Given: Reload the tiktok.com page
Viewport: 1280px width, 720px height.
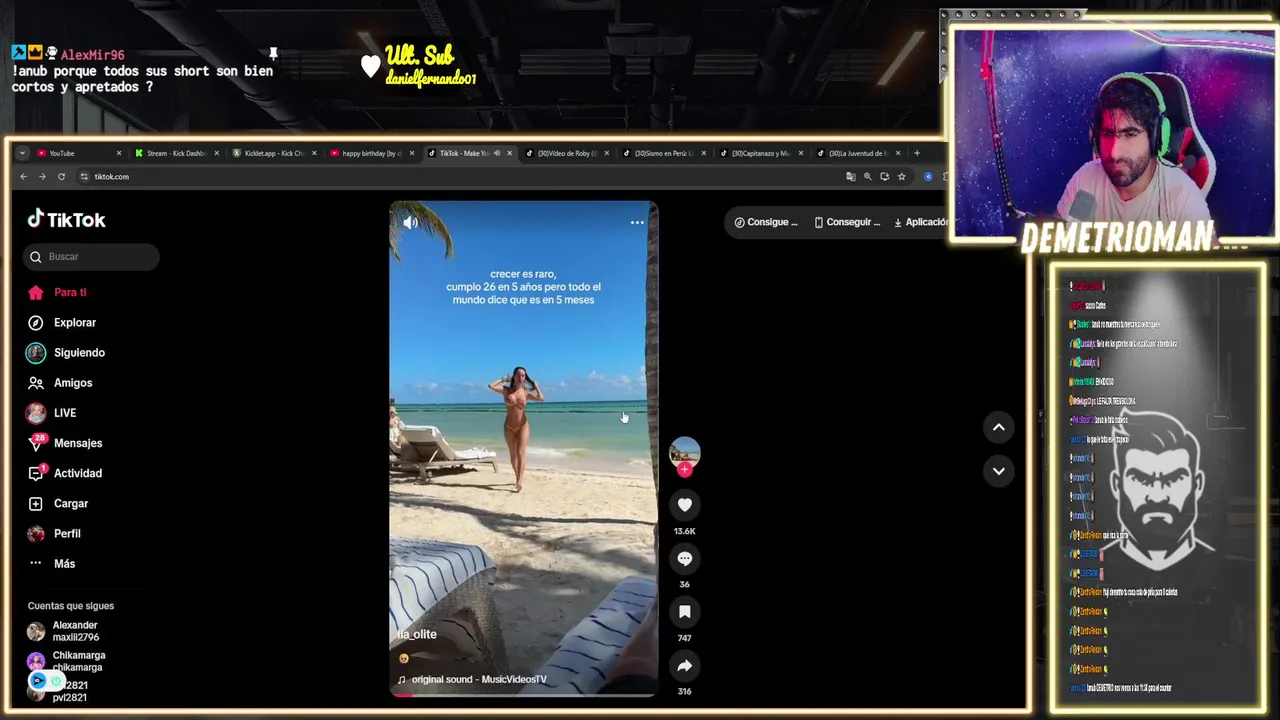Looking at the screenshot, I should pos(61,176).
